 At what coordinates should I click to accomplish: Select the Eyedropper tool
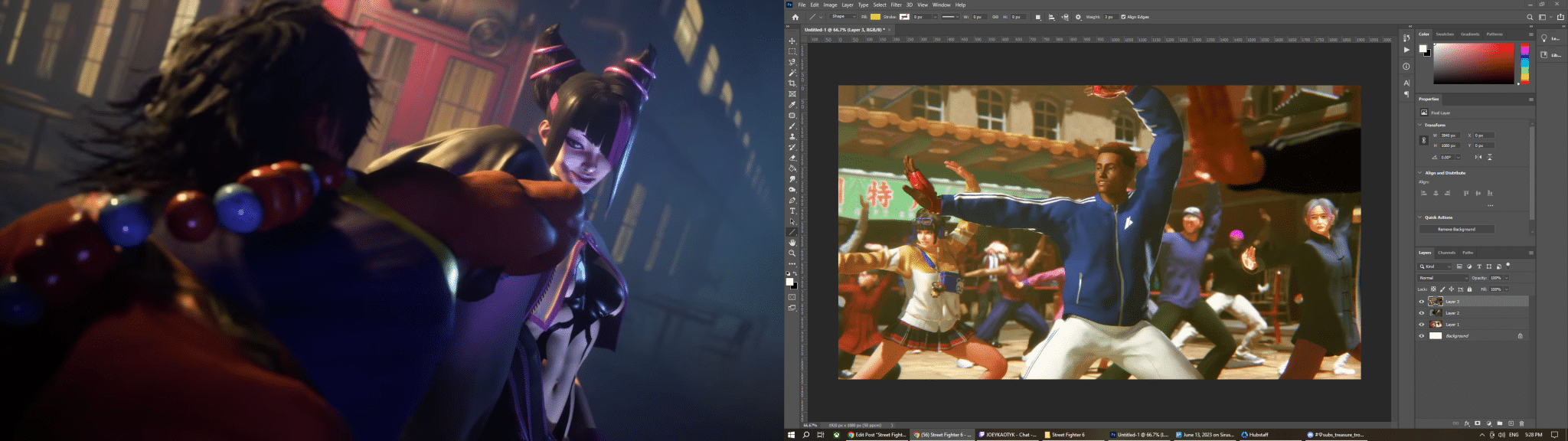tap(792, 105)
